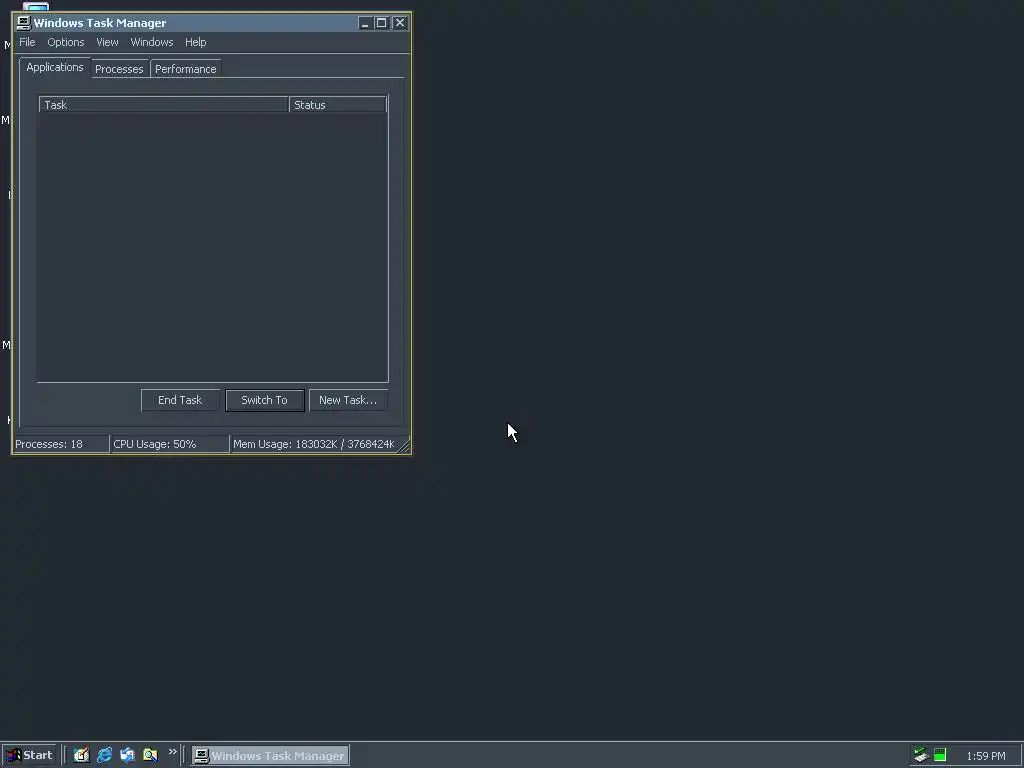Expand the Quick Launch overflow chevron
Image resolution: width=1024 pixels, height=768 pixels.
(172, 752)
